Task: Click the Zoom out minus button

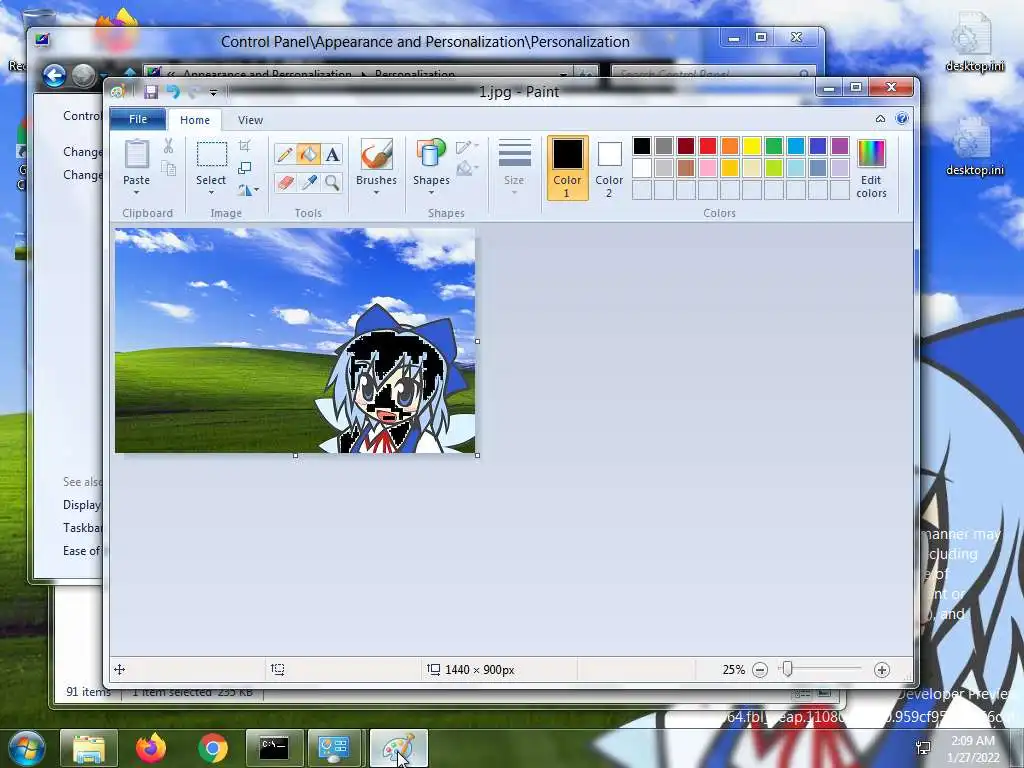Action: click(x=760, y=669)
